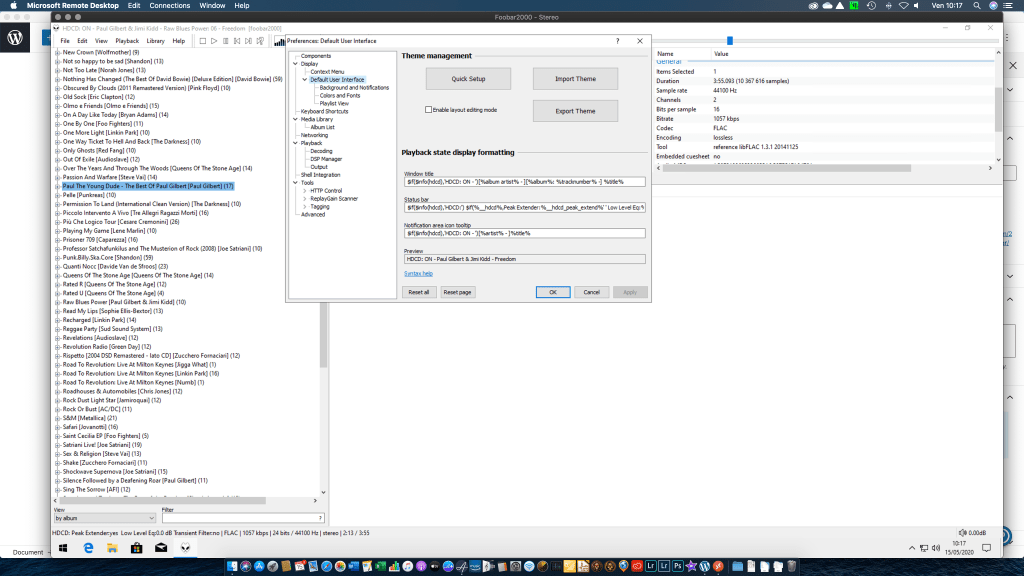Open Microsoft Edge from Windows taskbar

88,548
